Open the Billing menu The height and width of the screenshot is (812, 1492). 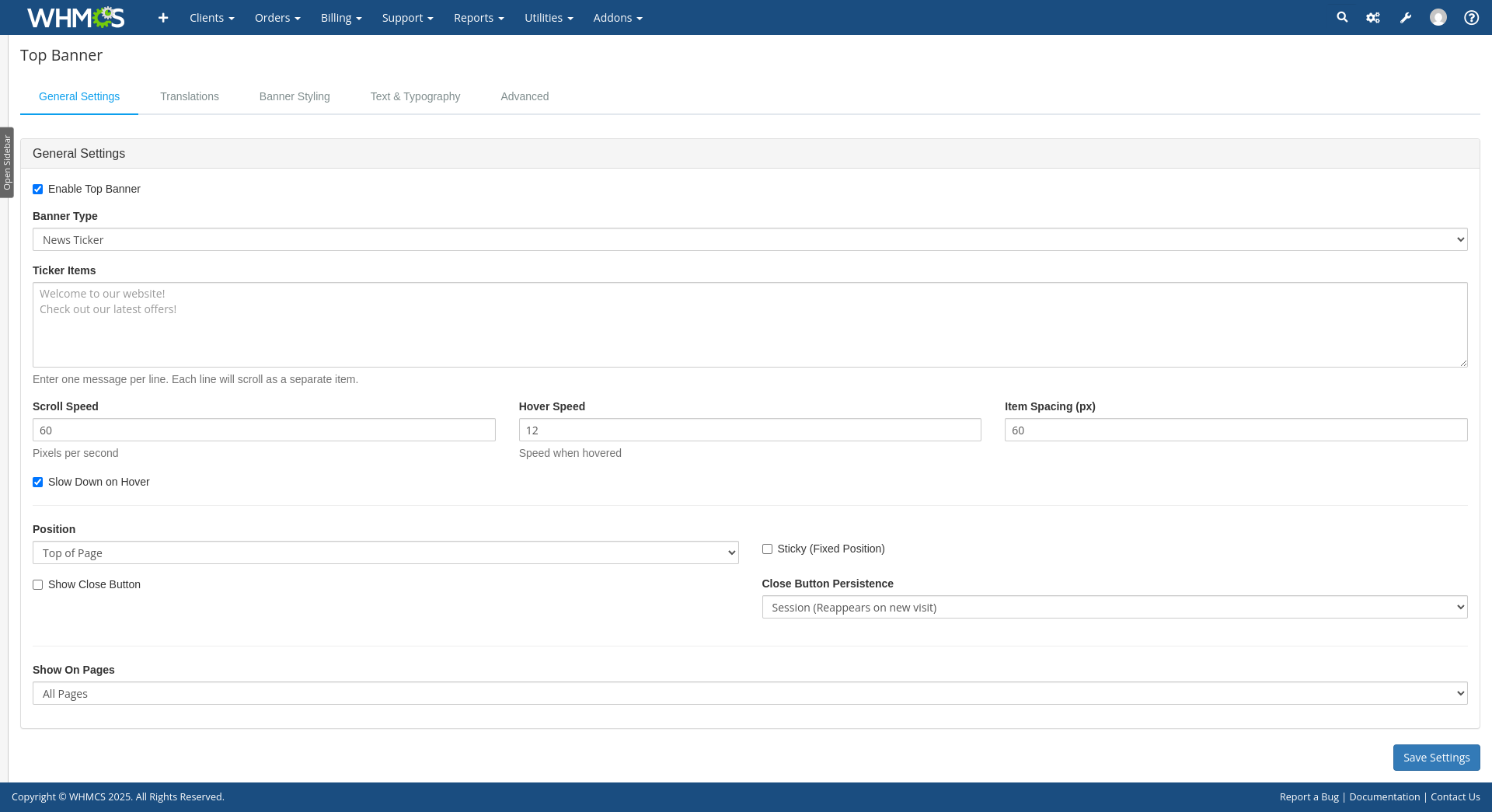click(340, 17)
